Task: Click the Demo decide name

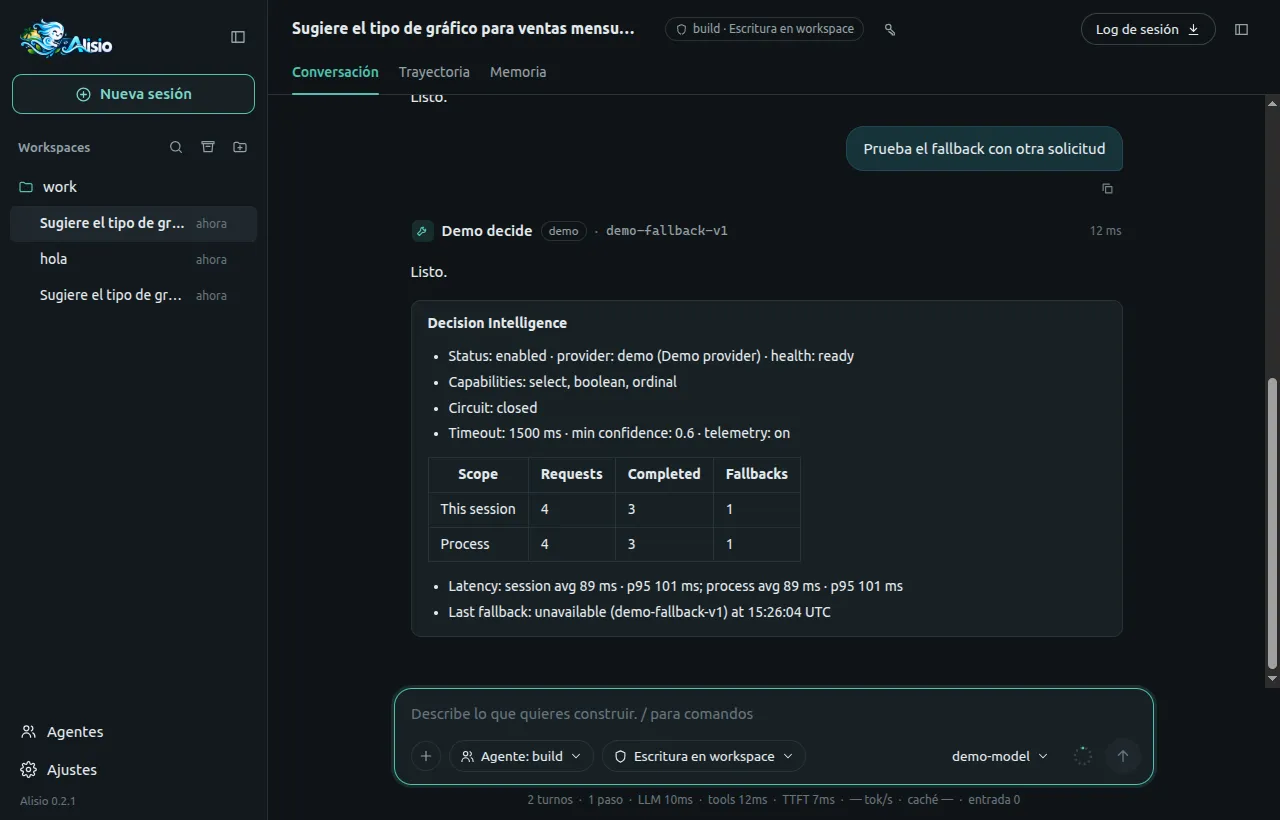Action: pos(487,231)
